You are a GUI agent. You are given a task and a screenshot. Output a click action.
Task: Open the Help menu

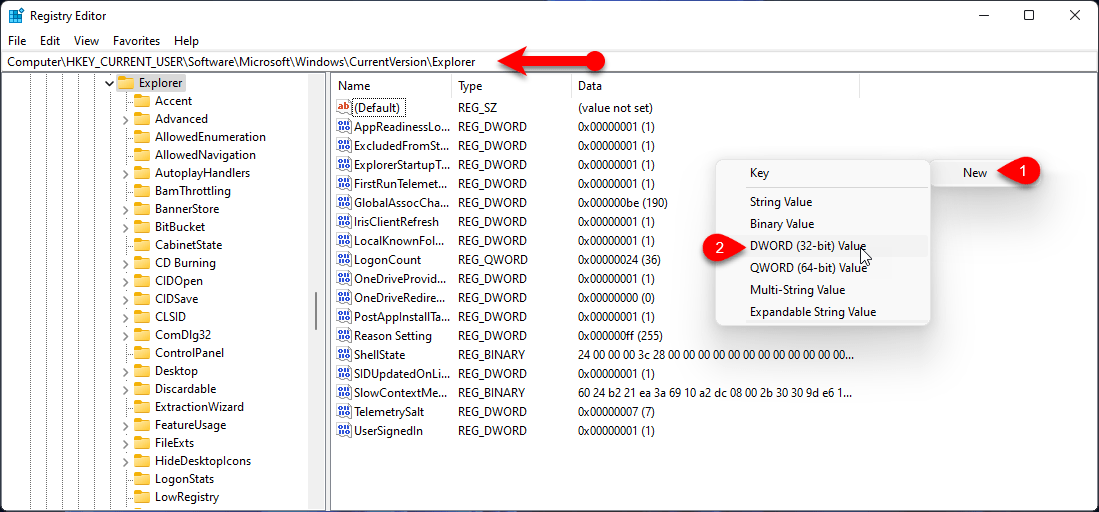(x=186, y=41)
